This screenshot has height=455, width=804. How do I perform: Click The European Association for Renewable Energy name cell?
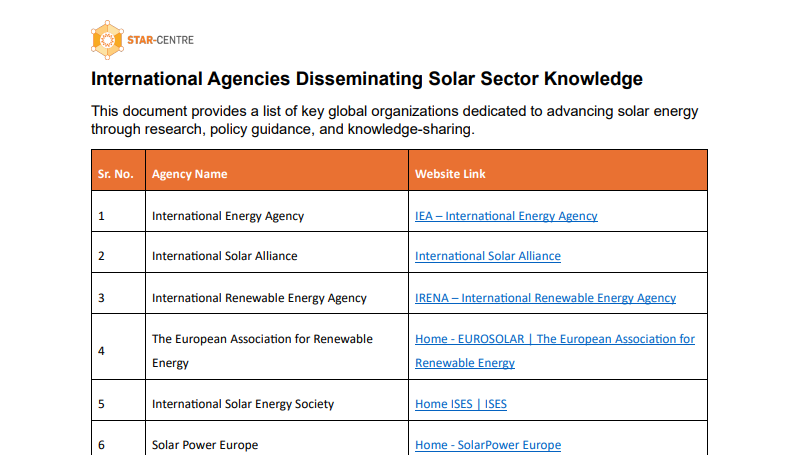click(x=262, y=350)
